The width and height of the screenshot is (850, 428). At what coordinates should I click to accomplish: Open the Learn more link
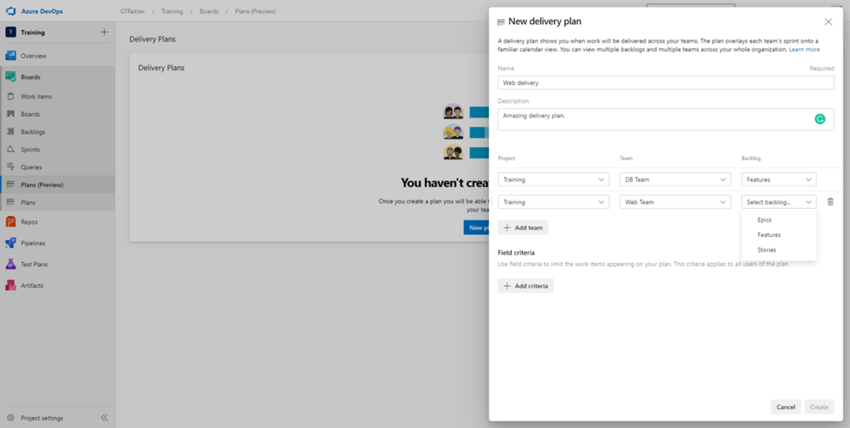tap(804, 49)
